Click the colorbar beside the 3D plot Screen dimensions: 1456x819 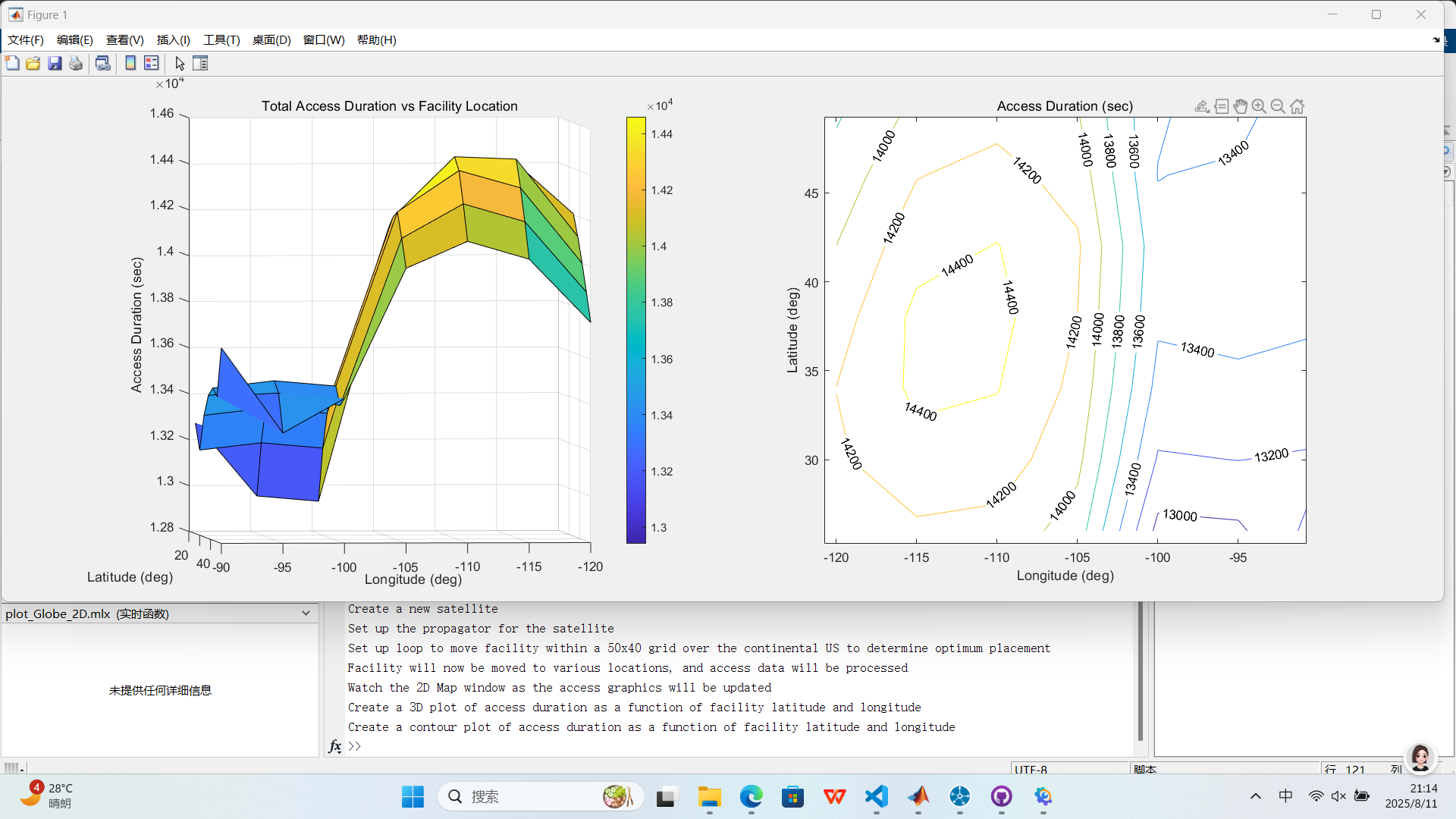point(635,330)
